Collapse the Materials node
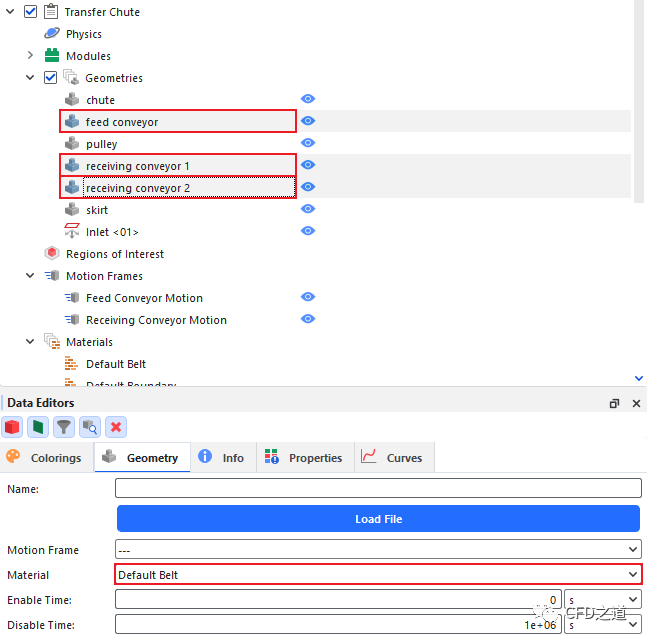The width and height of the screenshot is (647, 641). [x=30, y=341]
